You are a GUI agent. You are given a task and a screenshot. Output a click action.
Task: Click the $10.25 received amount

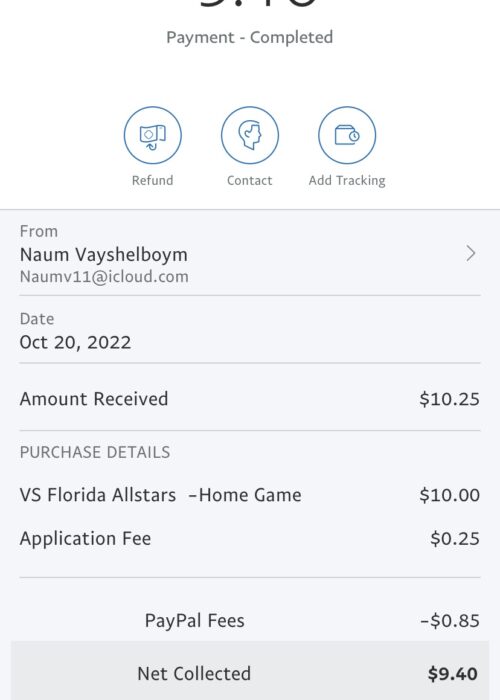click(450, 399)
